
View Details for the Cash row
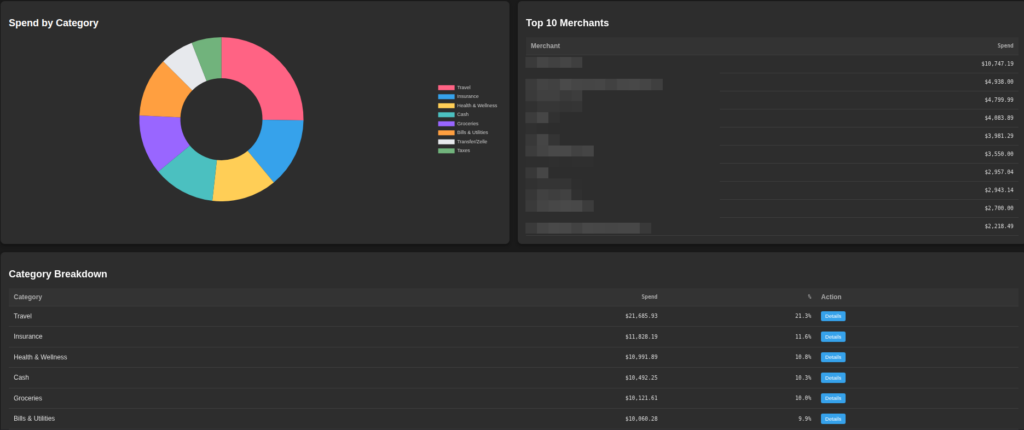(832, 378)
